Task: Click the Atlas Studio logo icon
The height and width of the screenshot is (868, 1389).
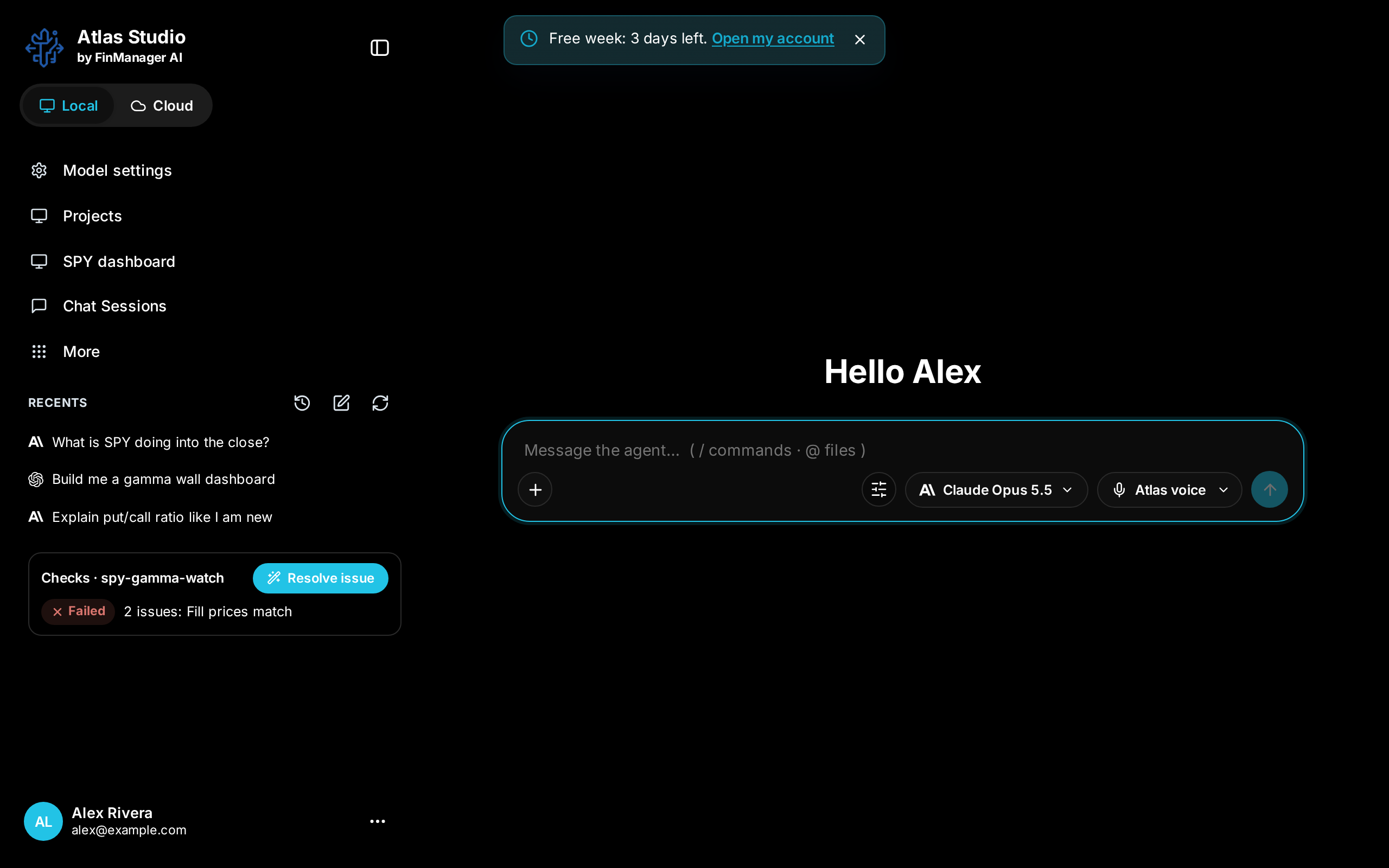Action: (x=45, y=48)
